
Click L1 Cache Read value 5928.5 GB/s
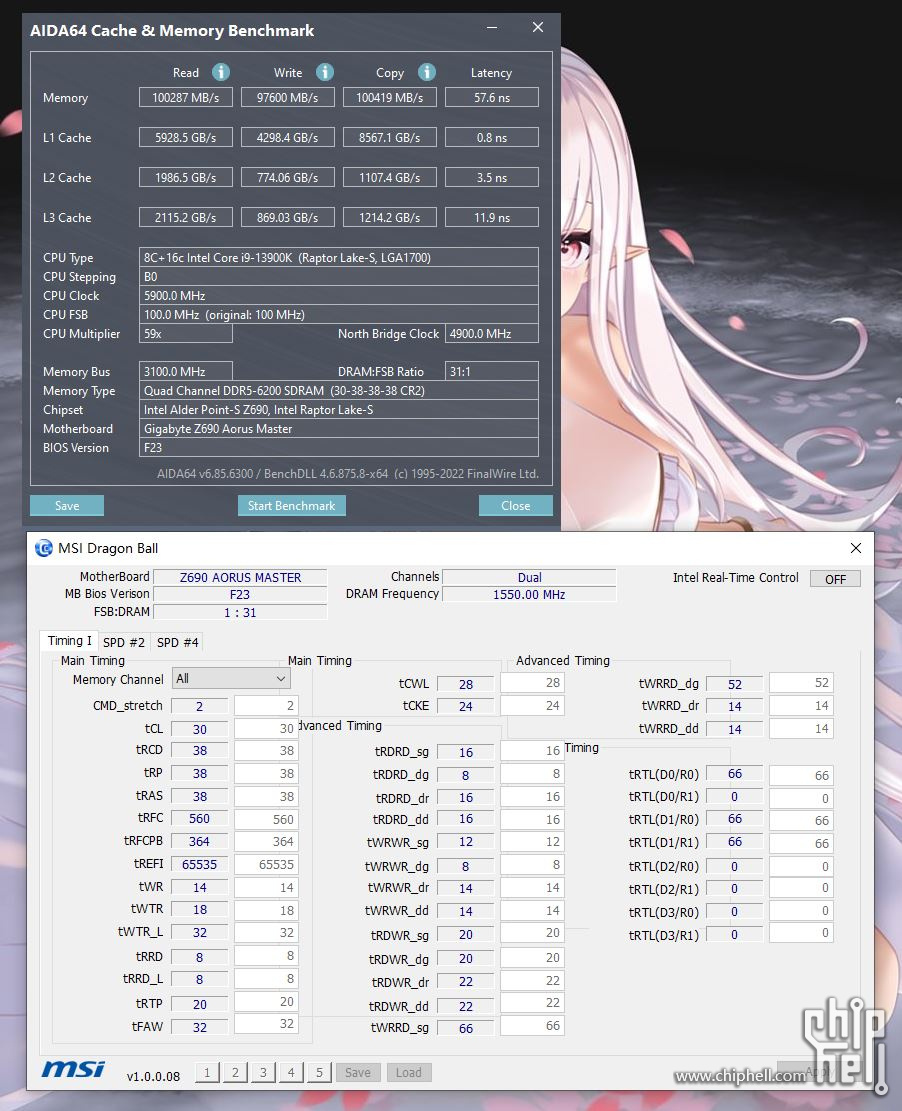pyautogui.click(x=186, y=137)
